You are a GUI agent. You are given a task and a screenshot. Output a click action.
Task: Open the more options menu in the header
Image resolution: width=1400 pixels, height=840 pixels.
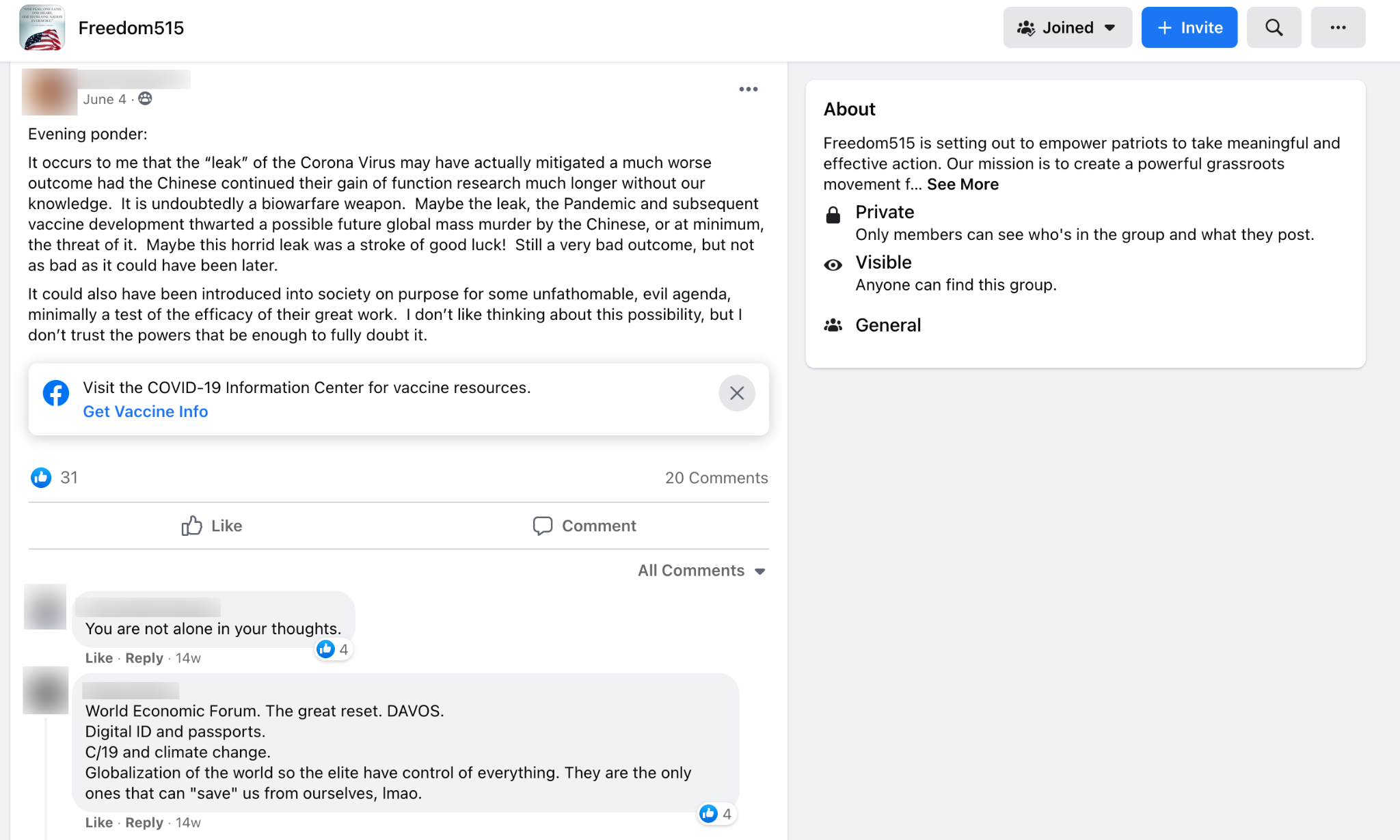1338,27
